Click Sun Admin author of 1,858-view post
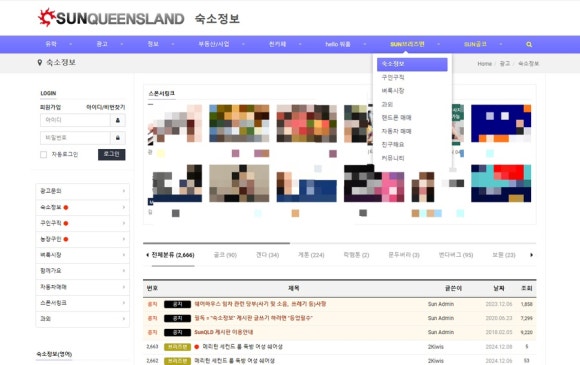 tap(441, 304)
